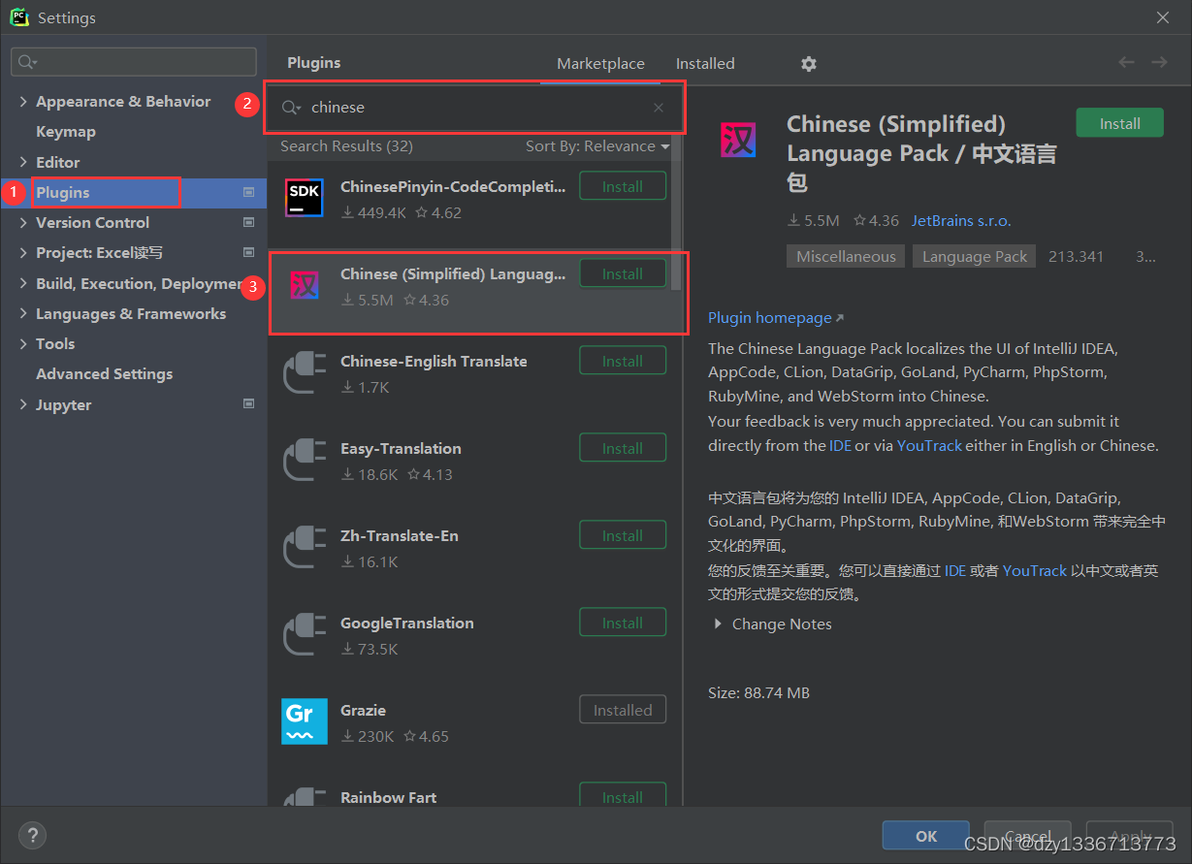Expand the Project: Excel node
Image resolution: width=1192 pixels, height=864 pixels.
coord(23,253)
